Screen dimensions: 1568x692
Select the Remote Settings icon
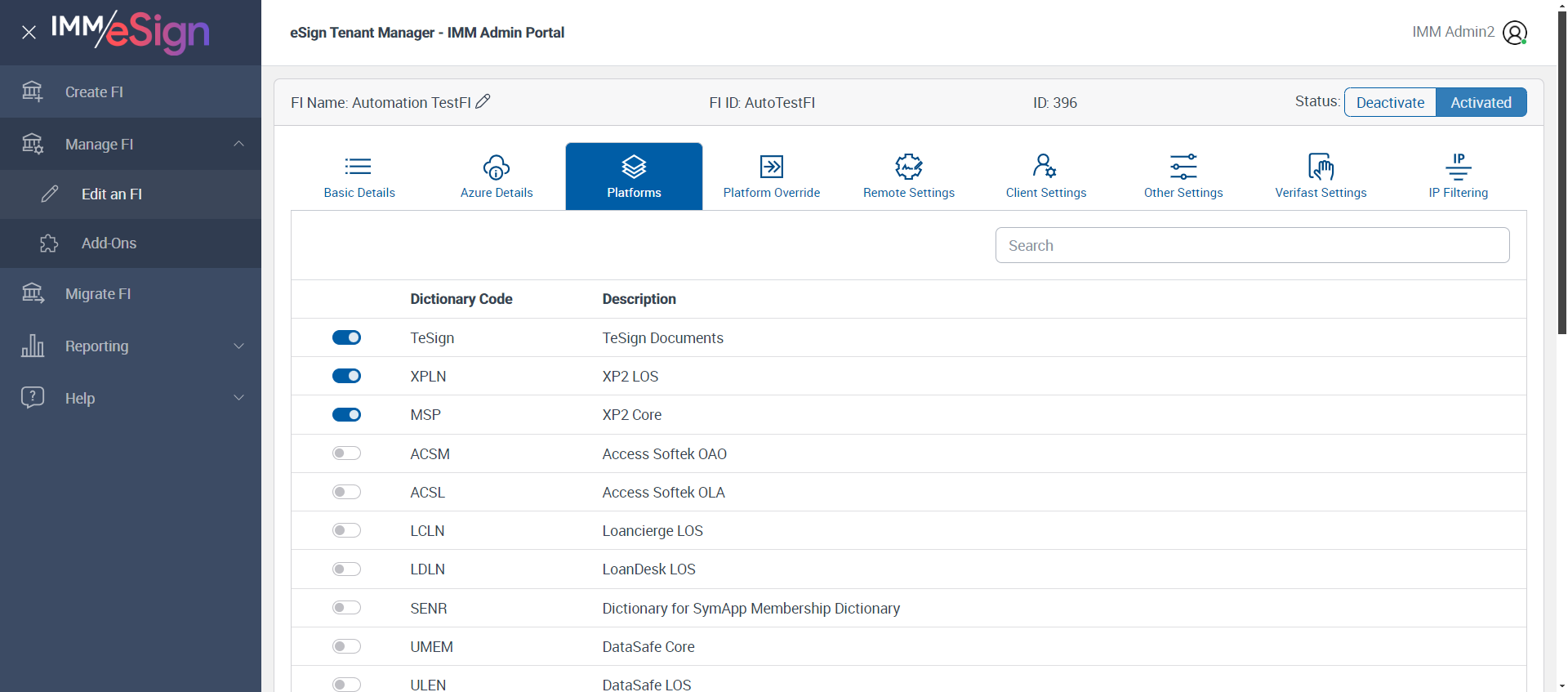[x=908, y=167]
